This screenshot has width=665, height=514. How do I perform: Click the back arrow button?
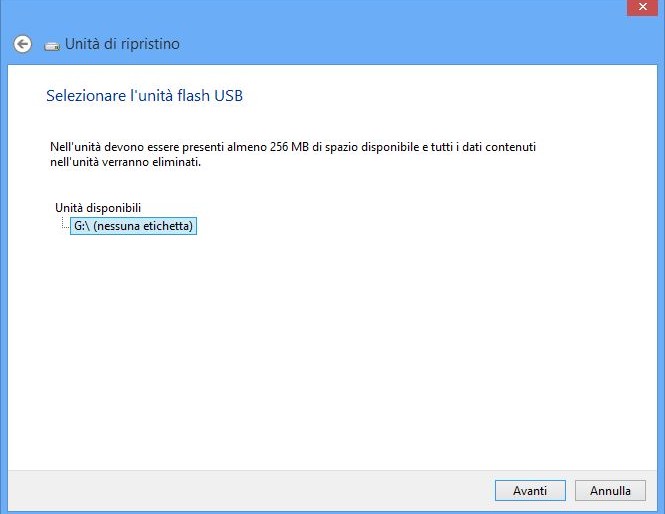[22, 44]
